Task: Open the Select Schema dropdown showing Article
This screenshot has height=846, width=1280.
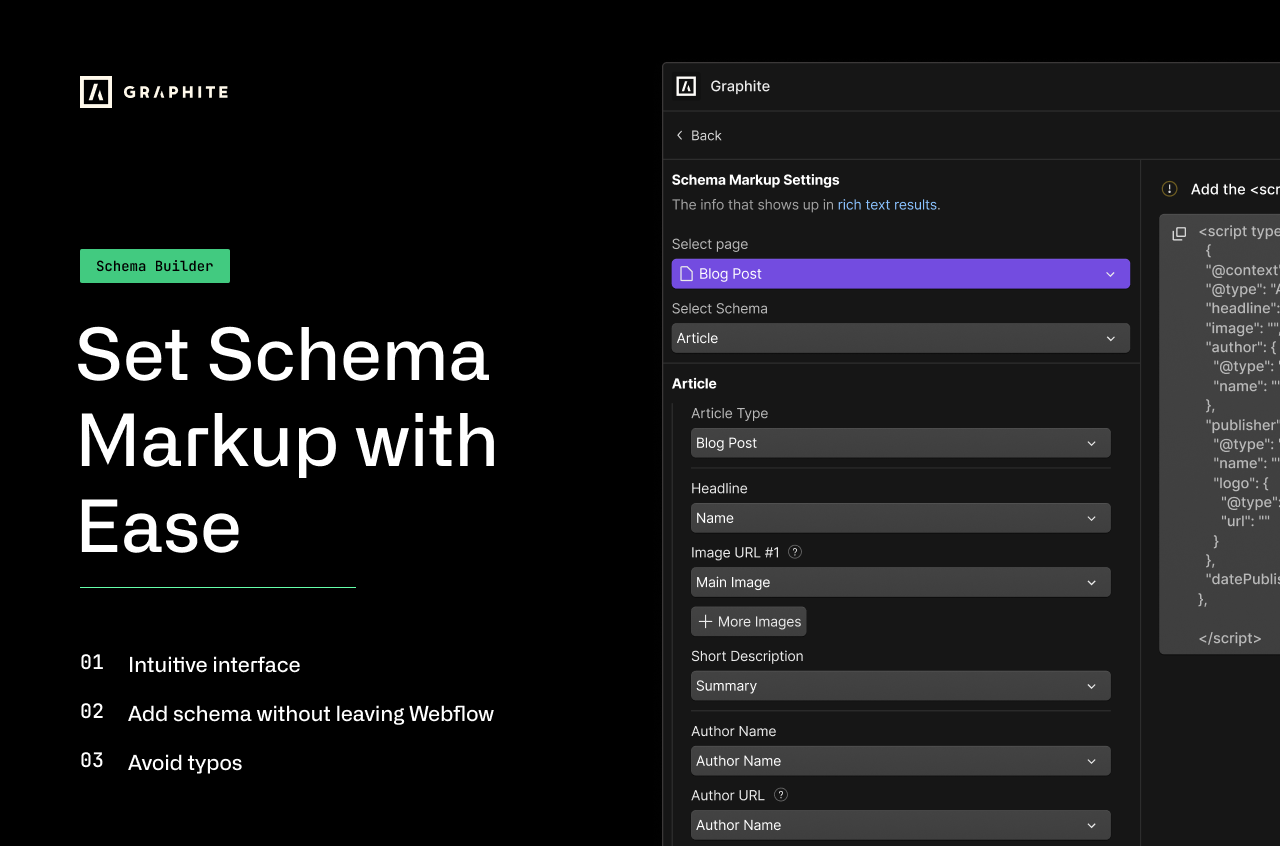Action: (x=900, y=338)
